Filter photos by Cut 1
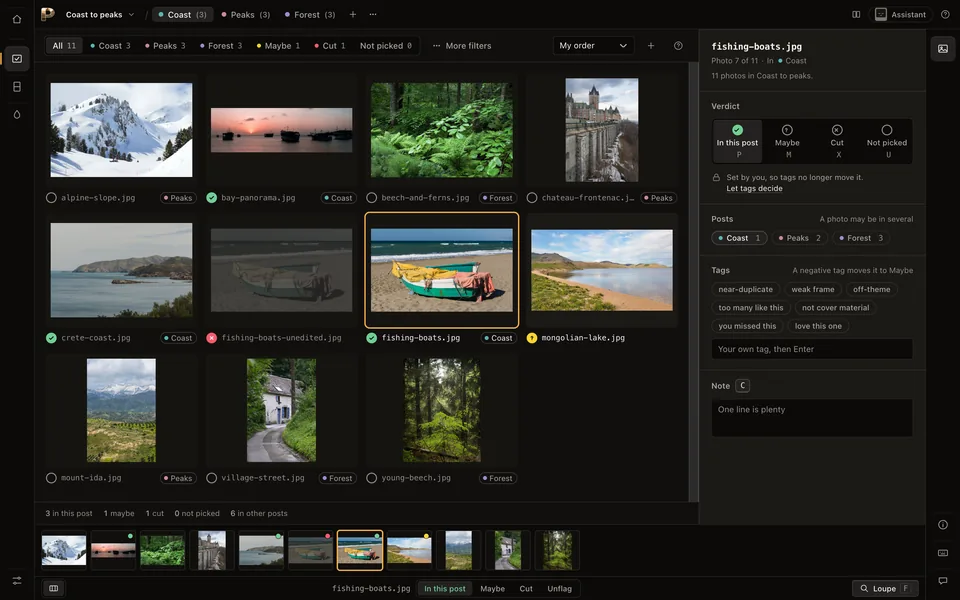Viewport: 960px width, 600px height. pyautogui.click(x=329, y=46)
